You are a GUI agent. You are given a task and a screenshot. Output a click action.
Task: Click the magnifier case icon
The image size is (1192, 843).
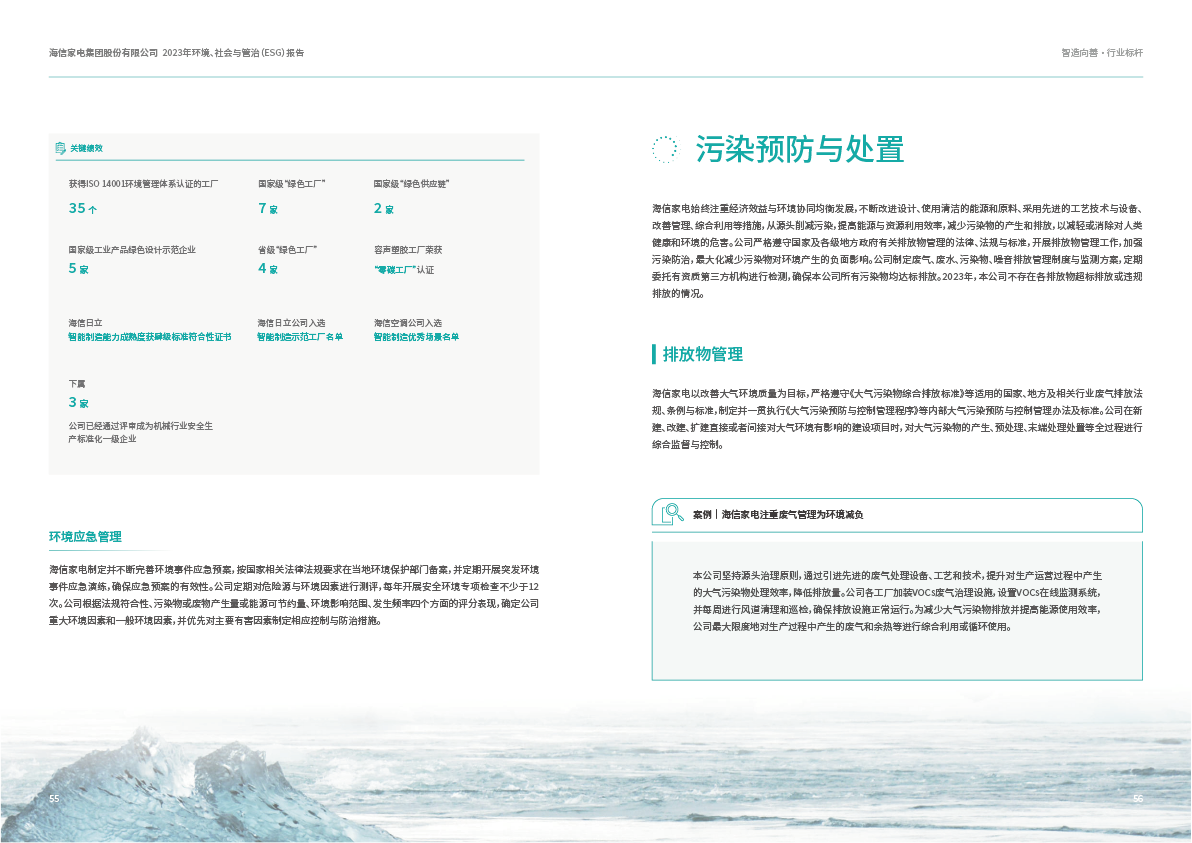pyautogui.click(x=668, y=514)
